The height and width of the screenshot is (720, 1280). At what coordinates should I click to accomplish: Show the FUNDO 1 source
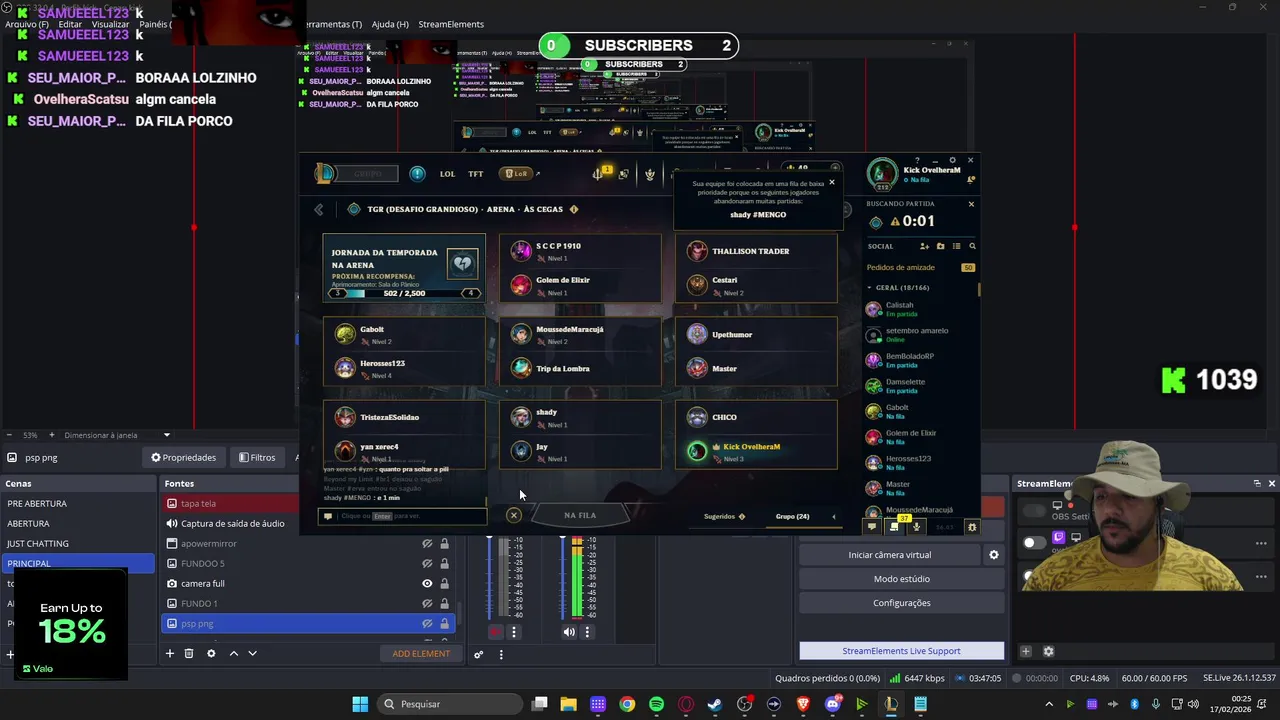coord(427,603)
